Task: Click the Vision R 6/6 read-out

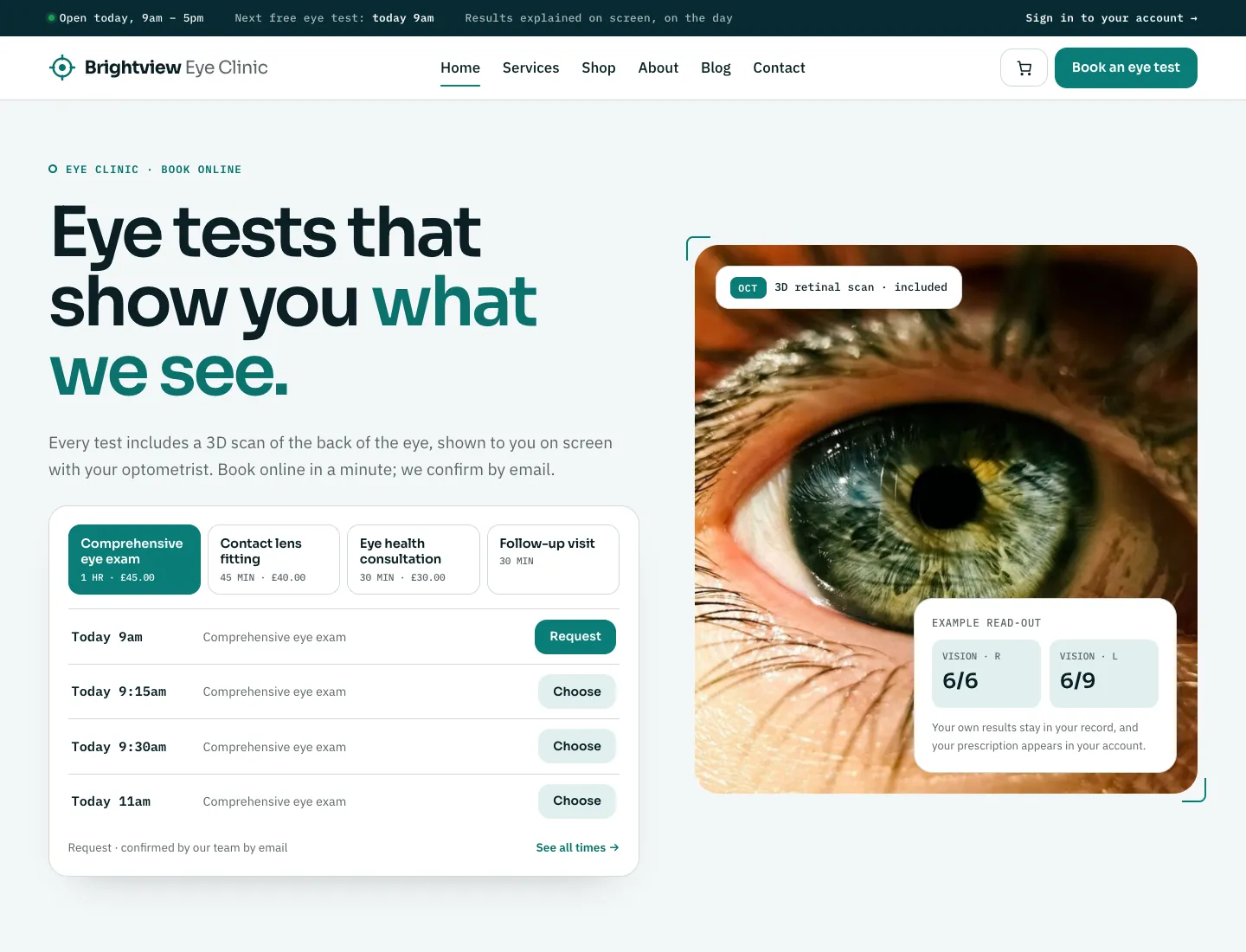Action: (986, 673)
